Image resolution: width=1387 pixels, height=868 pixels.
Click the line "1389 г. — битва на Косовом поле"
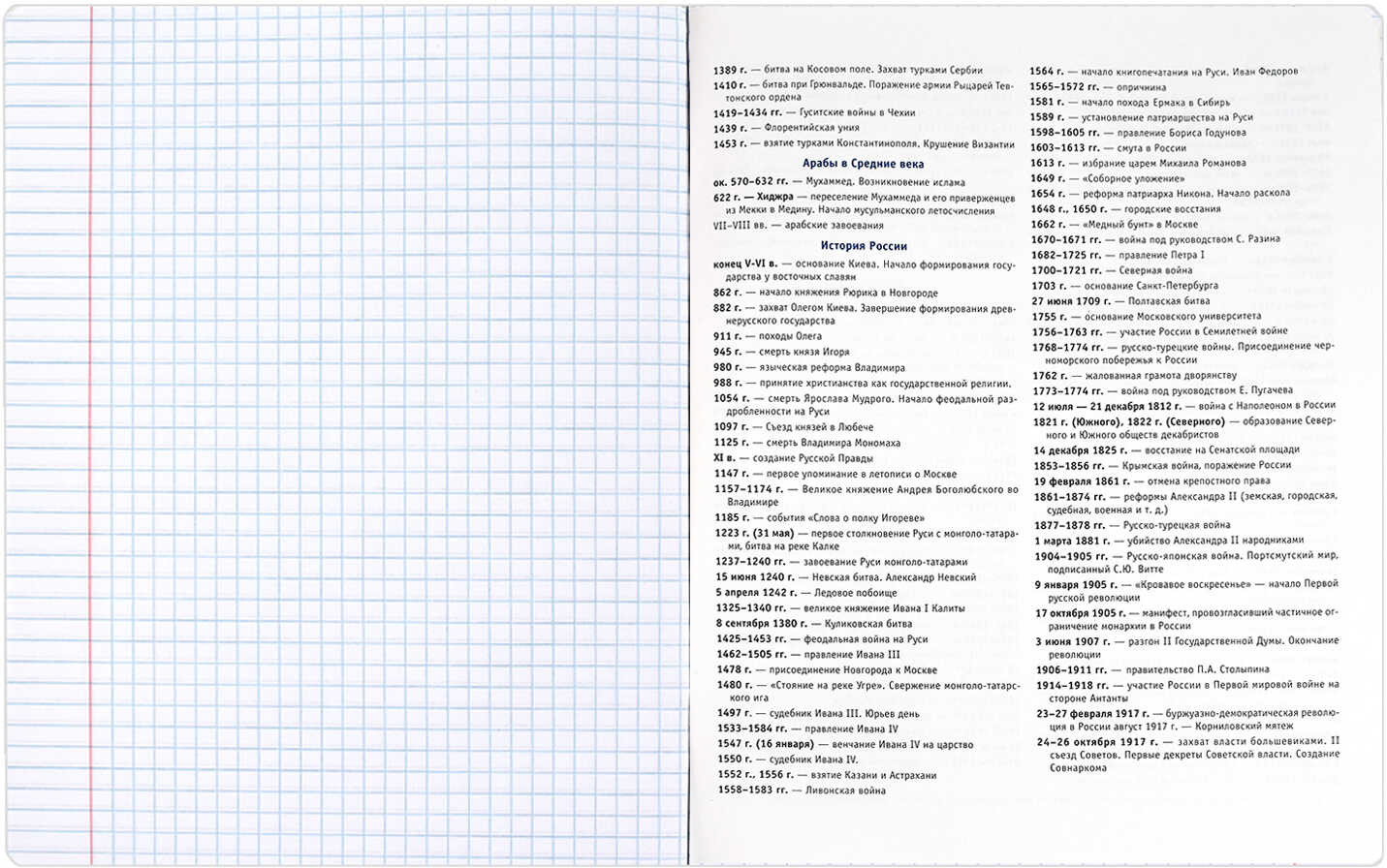847,70
